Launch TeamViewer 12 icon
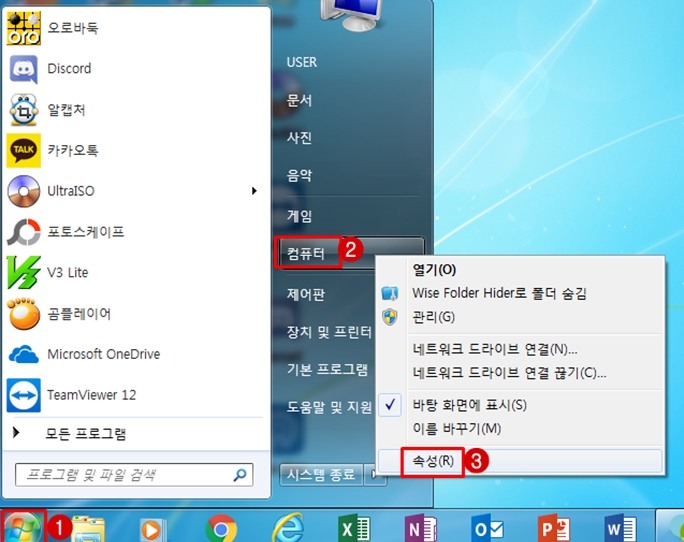This screenshot has width=684, height=542. [x=24, y=395]
